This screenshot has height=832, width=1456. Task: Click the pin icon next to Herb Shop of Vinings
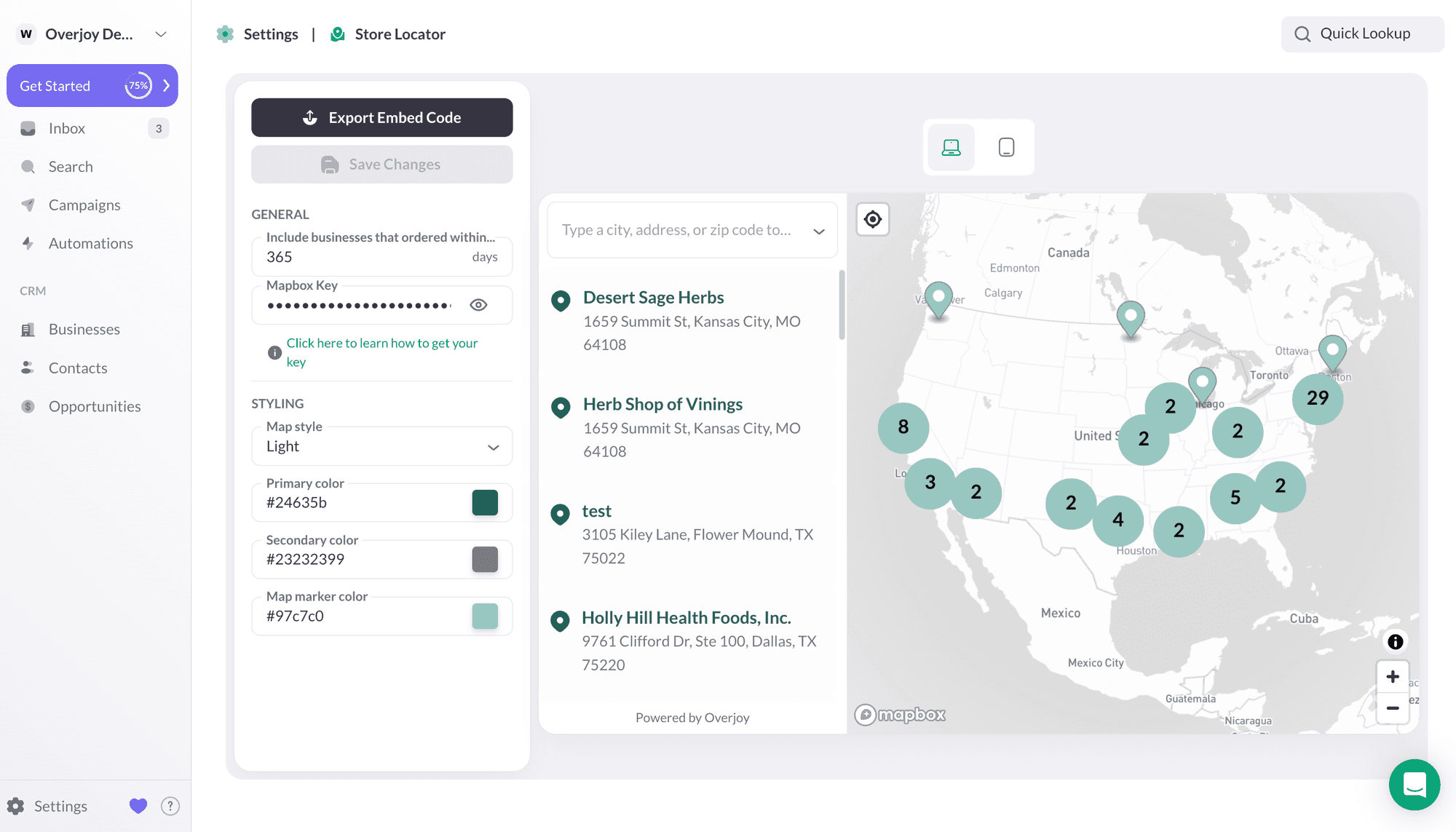click(x=561, y=407)
